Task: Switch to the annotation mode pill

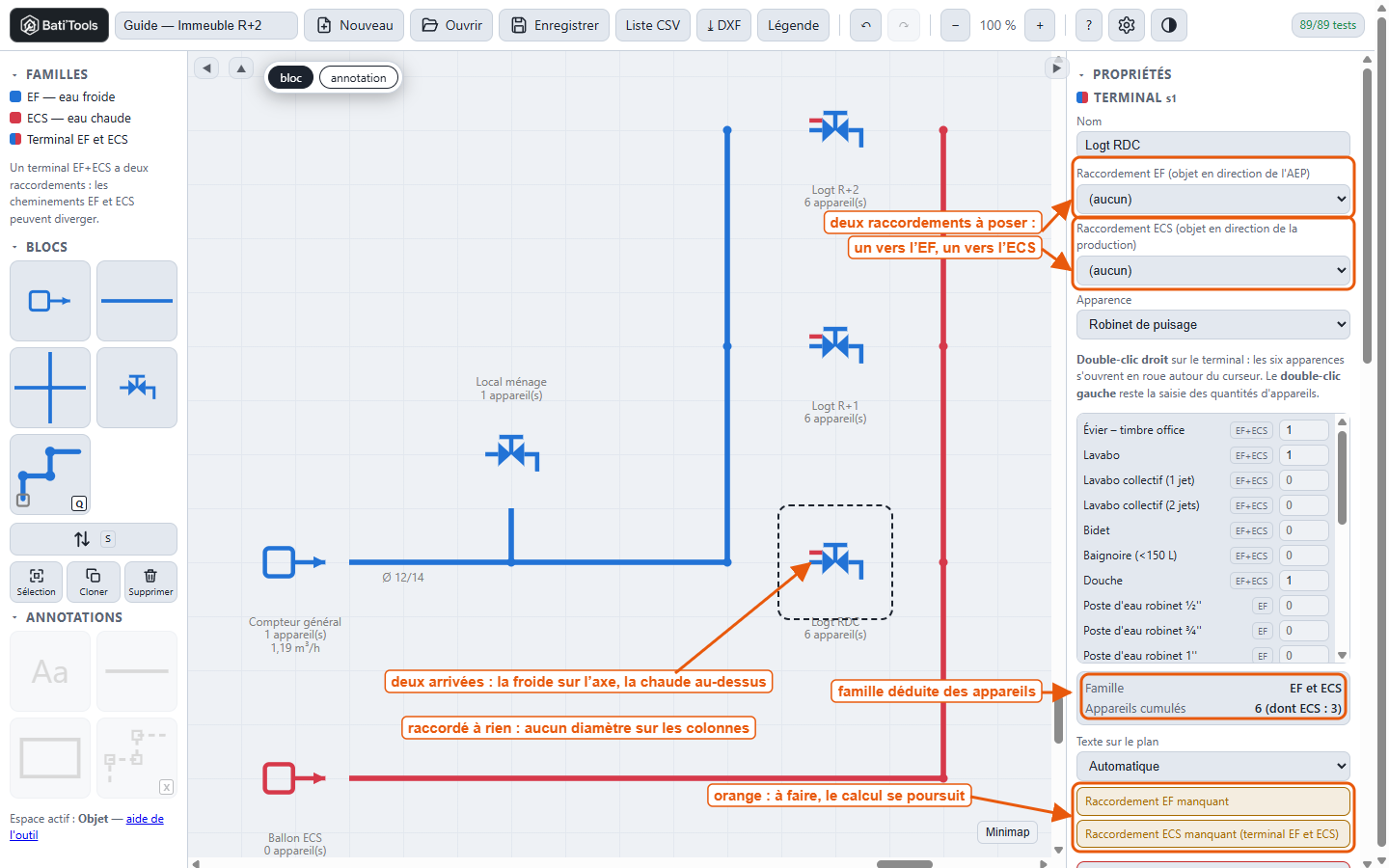Action: pyautogui.click(x=358, y=78)
